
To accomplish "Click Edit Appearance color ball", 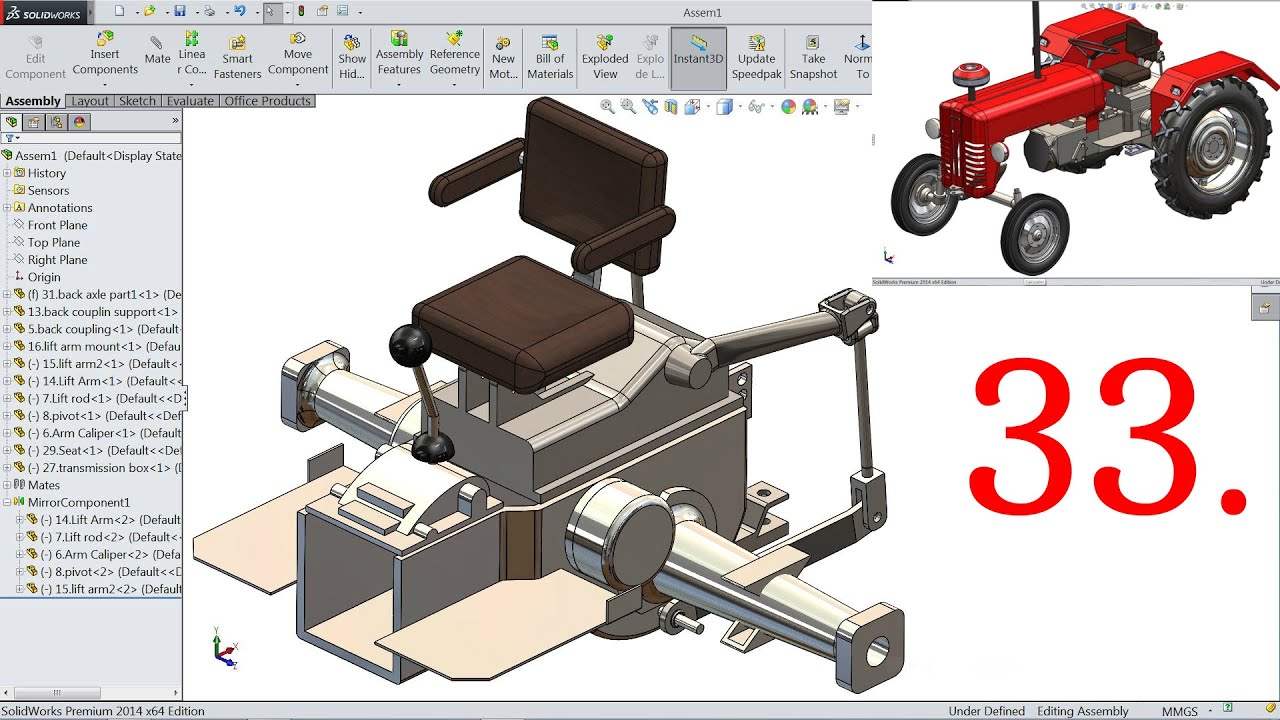I will [788, 106].
